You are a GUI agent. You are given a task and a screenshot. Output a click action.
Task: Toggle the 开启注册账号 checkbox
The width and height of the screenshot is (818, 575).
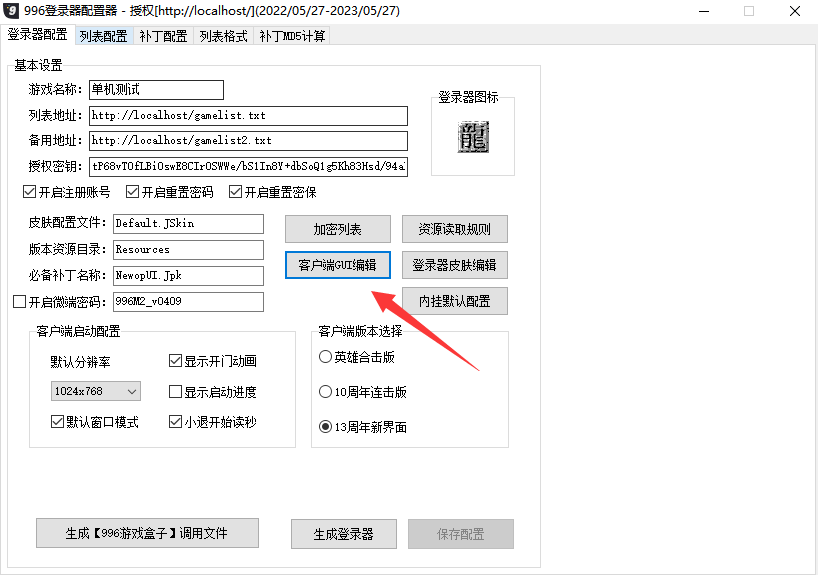tap(29, 192)
